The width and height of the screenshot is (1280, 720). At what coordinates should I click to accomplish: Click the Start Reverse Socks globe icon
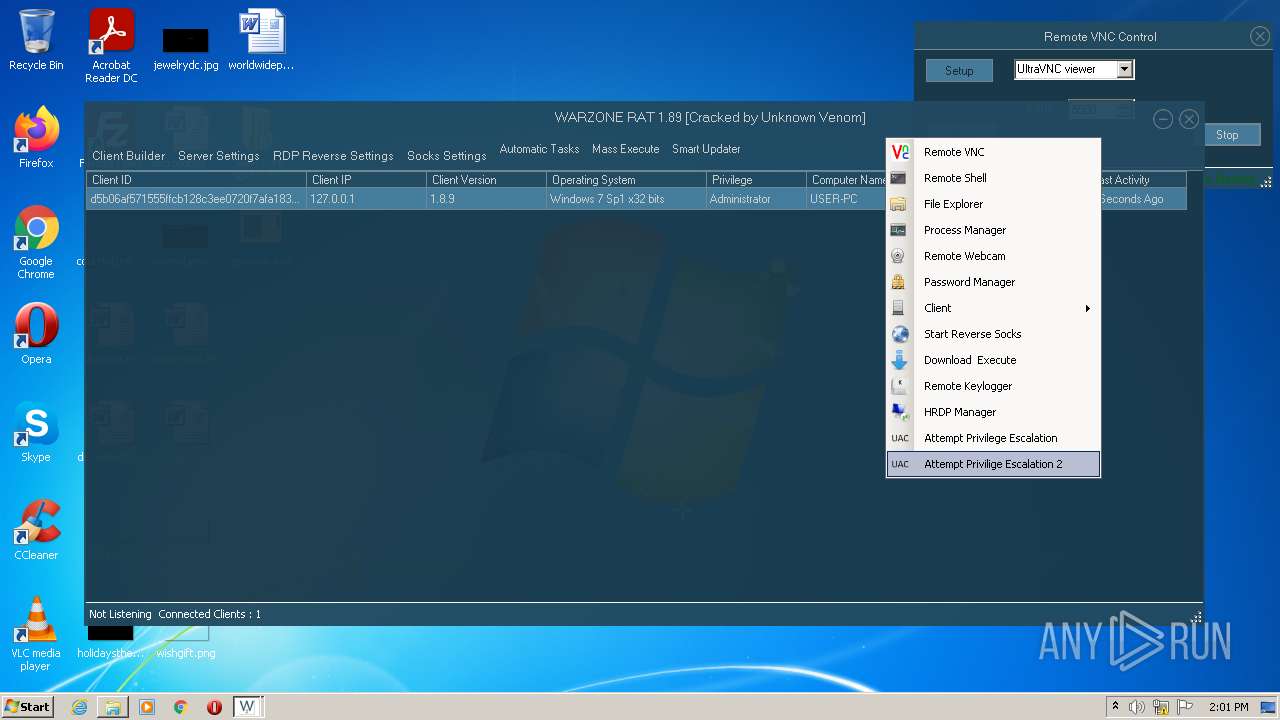[x=900, y=334]
